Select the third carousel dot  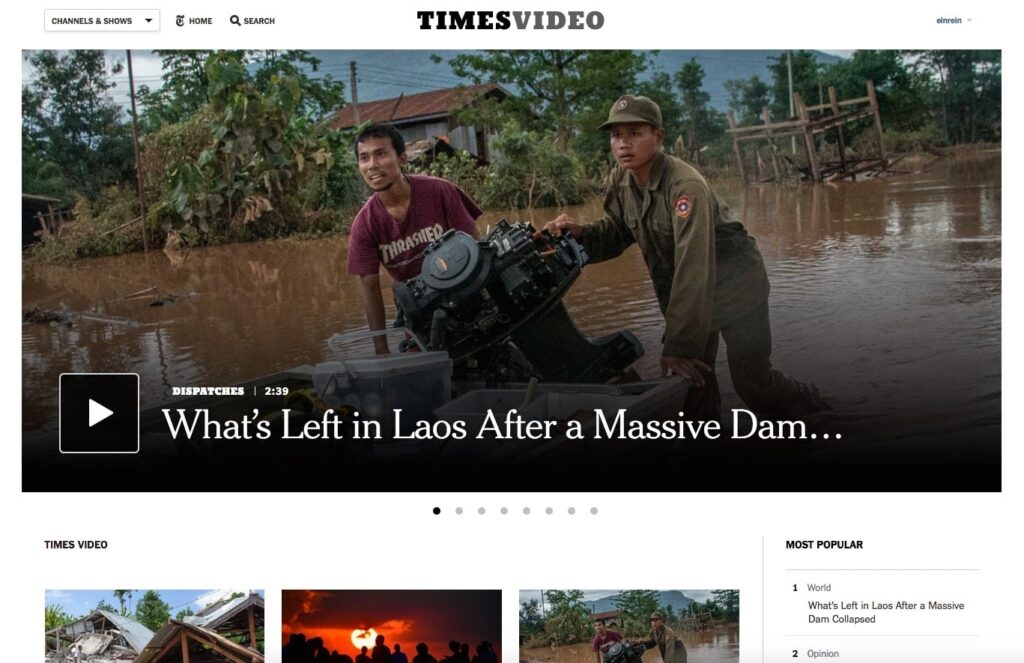481,511
